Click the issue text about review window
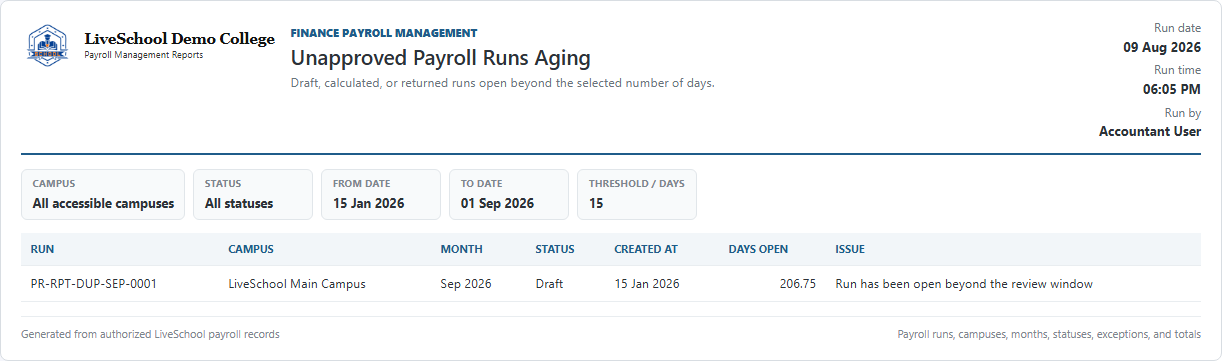Image resolution: width=1222 pixels, height=362 pixels. tap(964, 284)
